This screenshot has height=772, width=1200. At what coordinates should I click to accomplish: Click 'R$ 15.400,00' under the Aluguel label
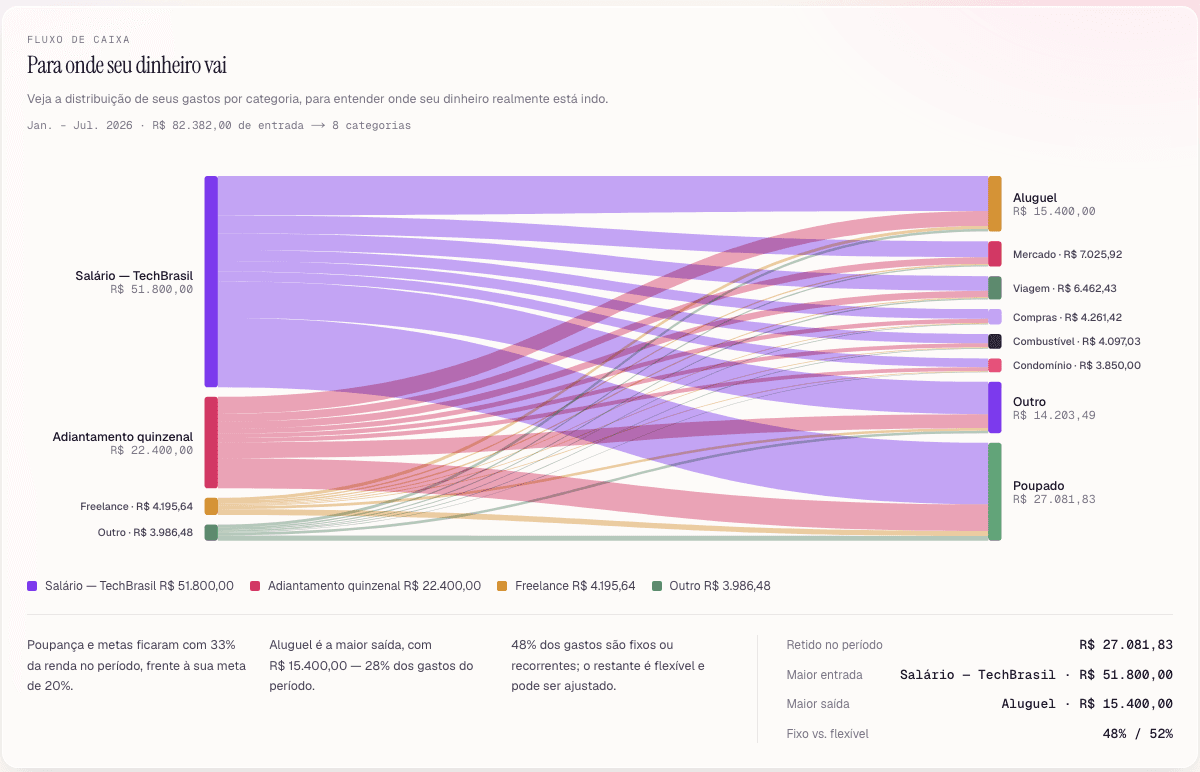pyautogui.click(x=1054, y=212)
